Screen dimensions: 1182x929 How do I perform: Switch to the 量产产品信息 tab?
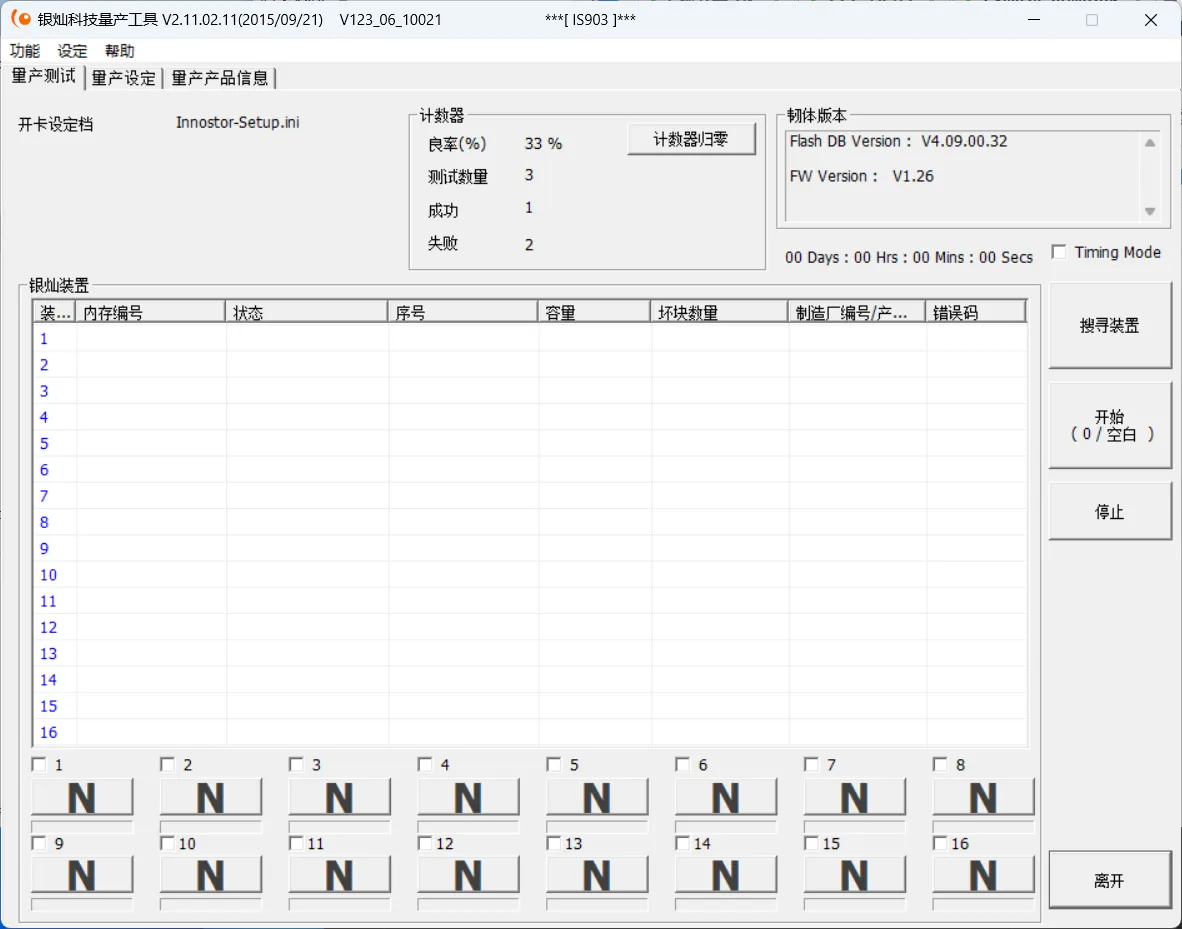(219, 78)
